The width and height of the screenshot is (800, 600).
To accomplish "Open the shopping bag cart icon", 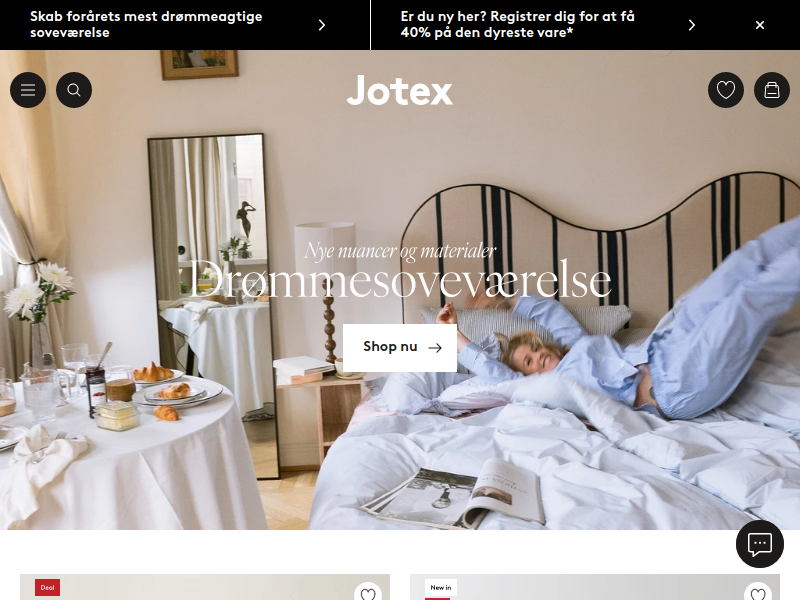I will click(772, 90).
